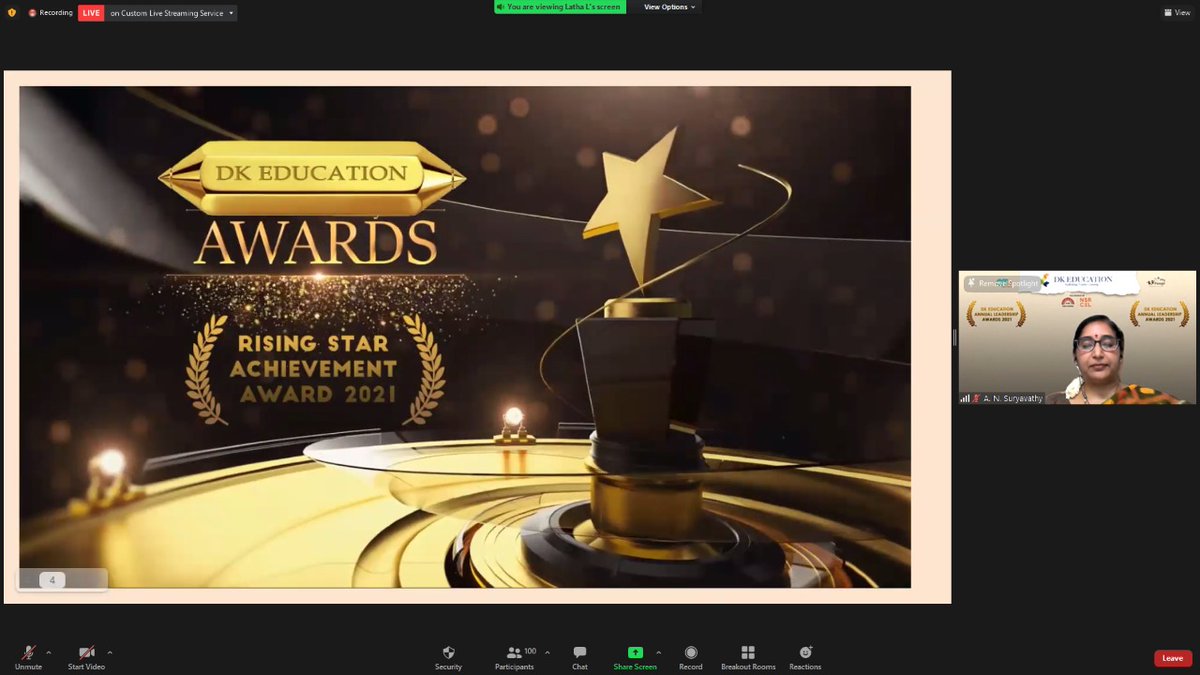The width and height of the screenshot is (1200, 675).
Task: Open the View Options dropdown
Action: point(669,7)
